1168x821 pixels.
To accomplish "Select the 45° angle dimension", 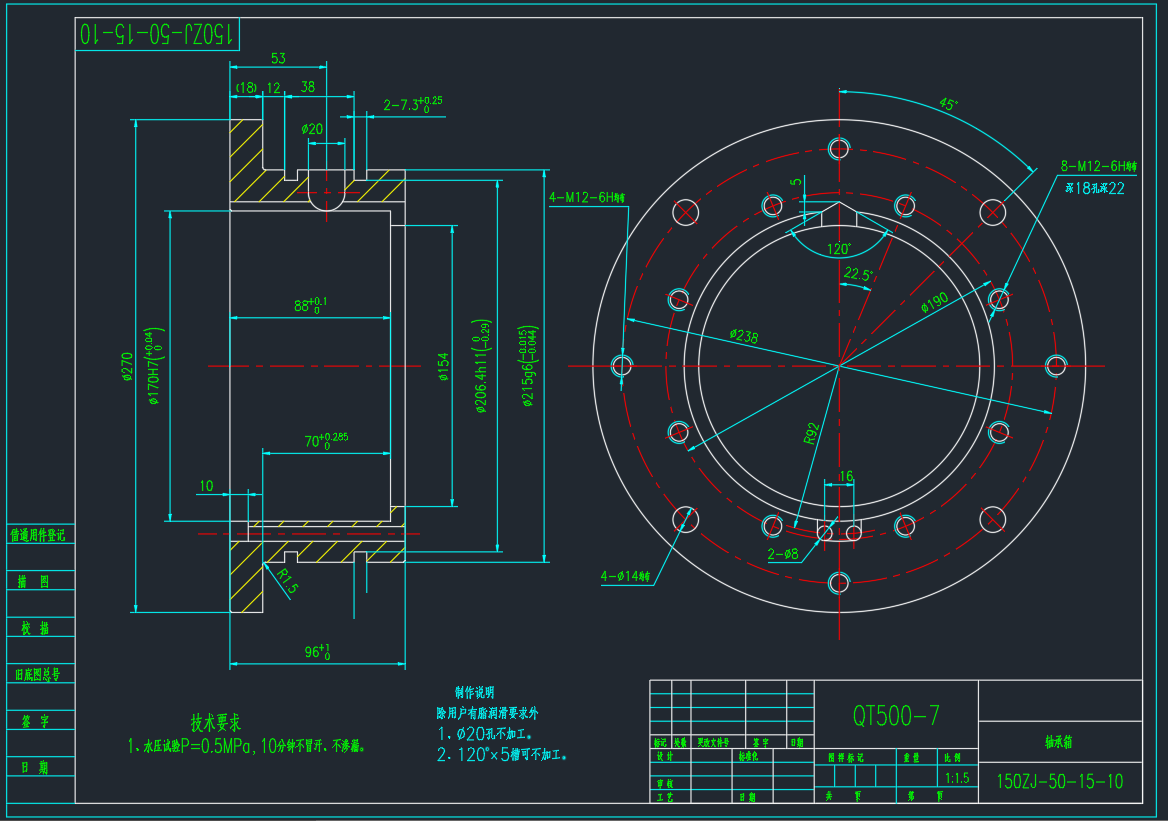I will point(948,103).
